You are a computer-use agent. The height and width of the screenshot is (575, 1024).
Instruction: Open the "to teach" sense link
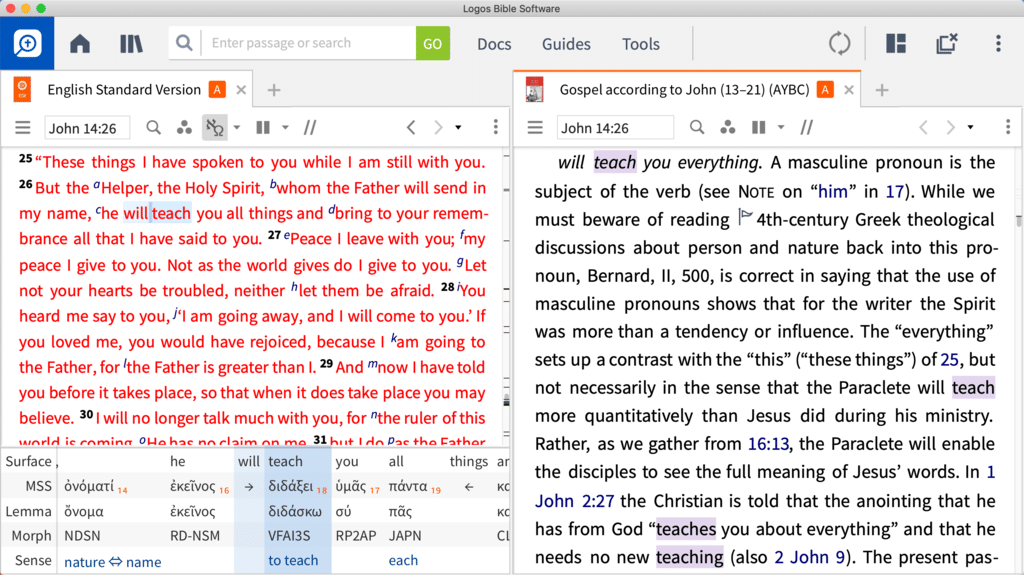click(293, 561)
